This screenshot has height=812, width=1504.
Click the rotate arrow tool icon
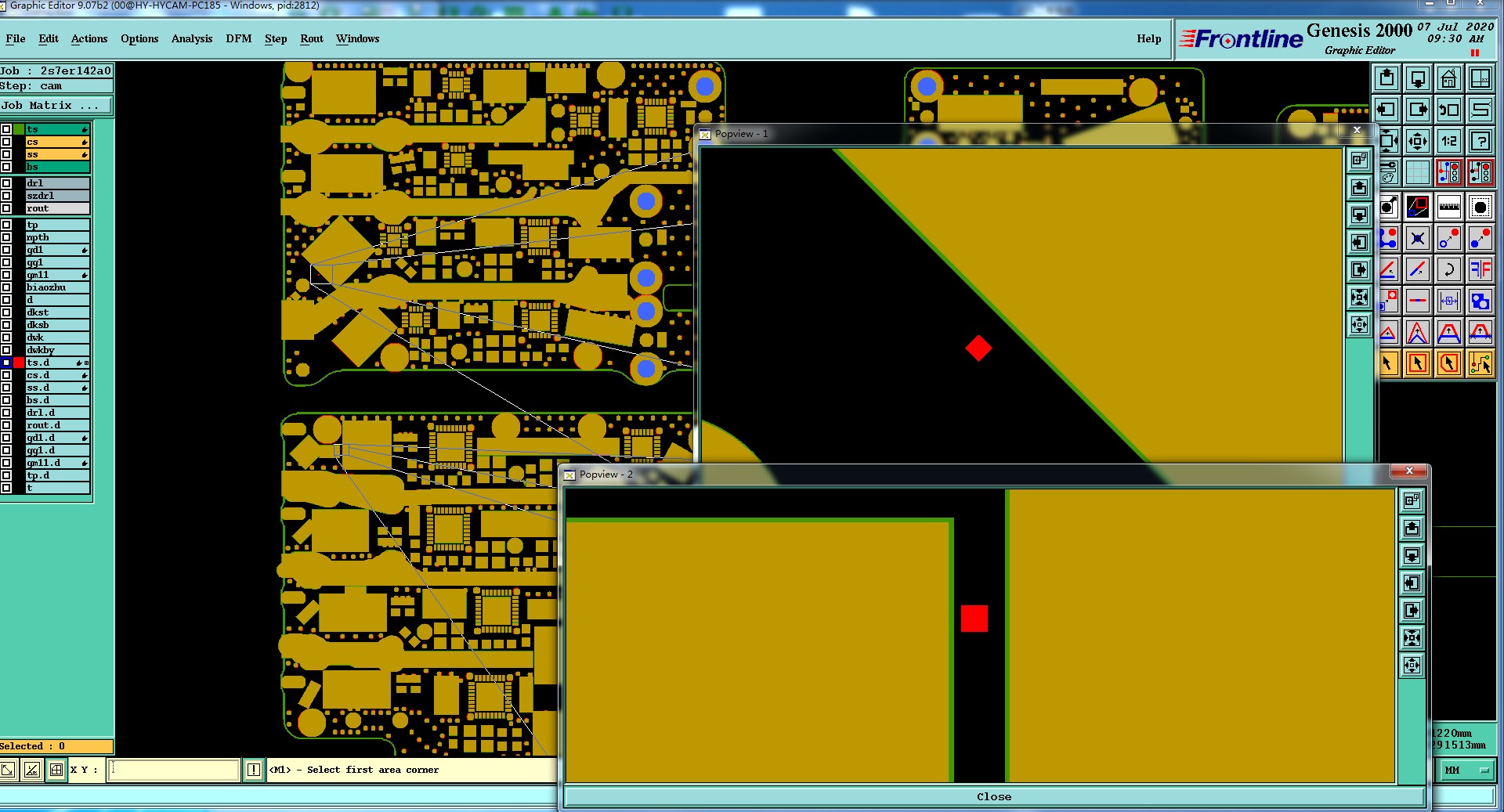[1448, 269]
